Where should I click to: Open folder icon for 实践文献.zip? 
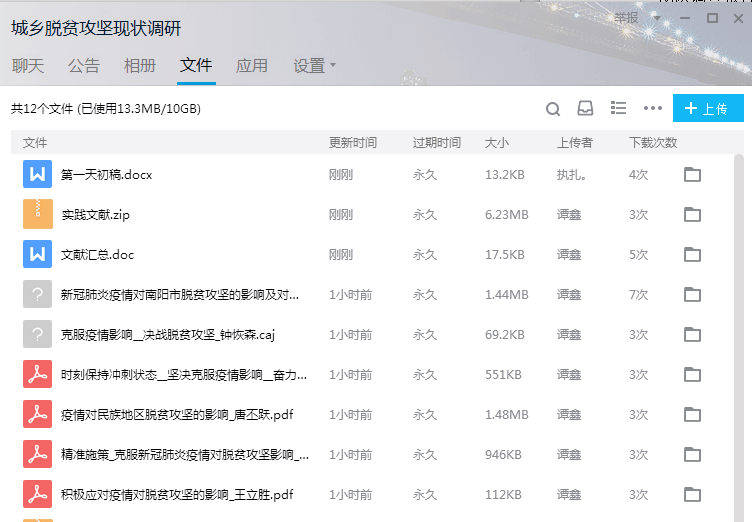692,215
